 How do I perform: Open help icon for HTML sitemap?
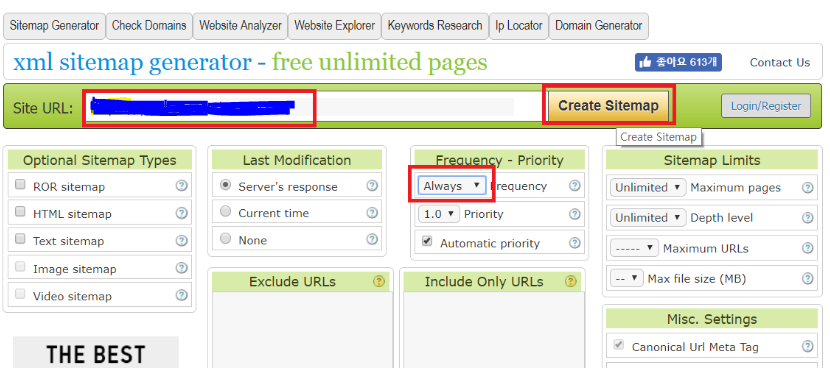coord(182,213)
